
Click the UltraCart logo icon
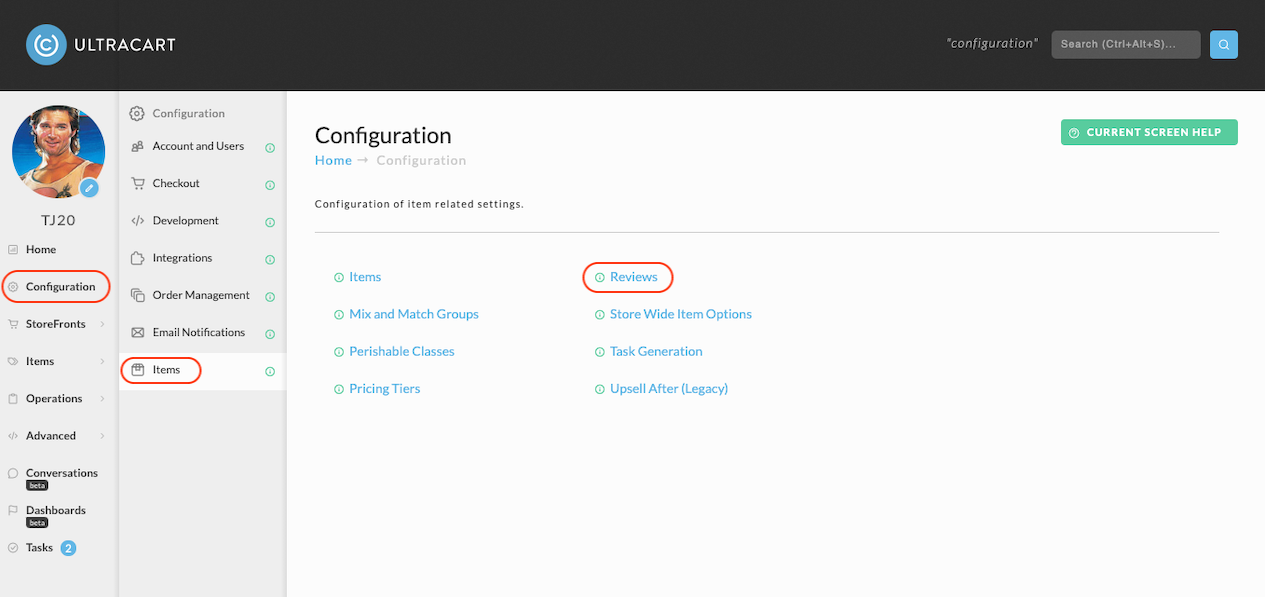[46, 44]
